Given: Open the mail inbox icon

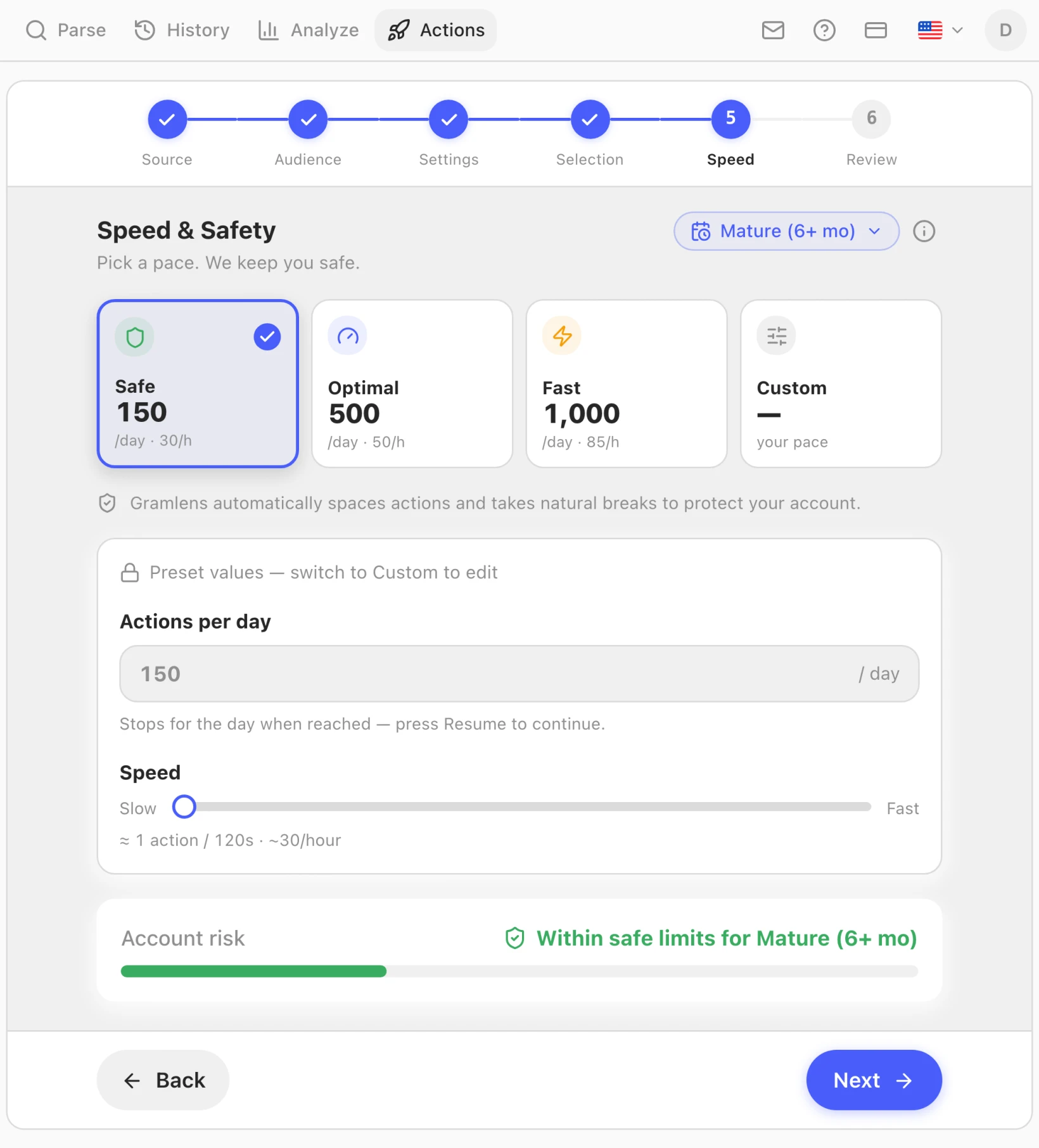Looking at the screenshot, I should point(773,30).
